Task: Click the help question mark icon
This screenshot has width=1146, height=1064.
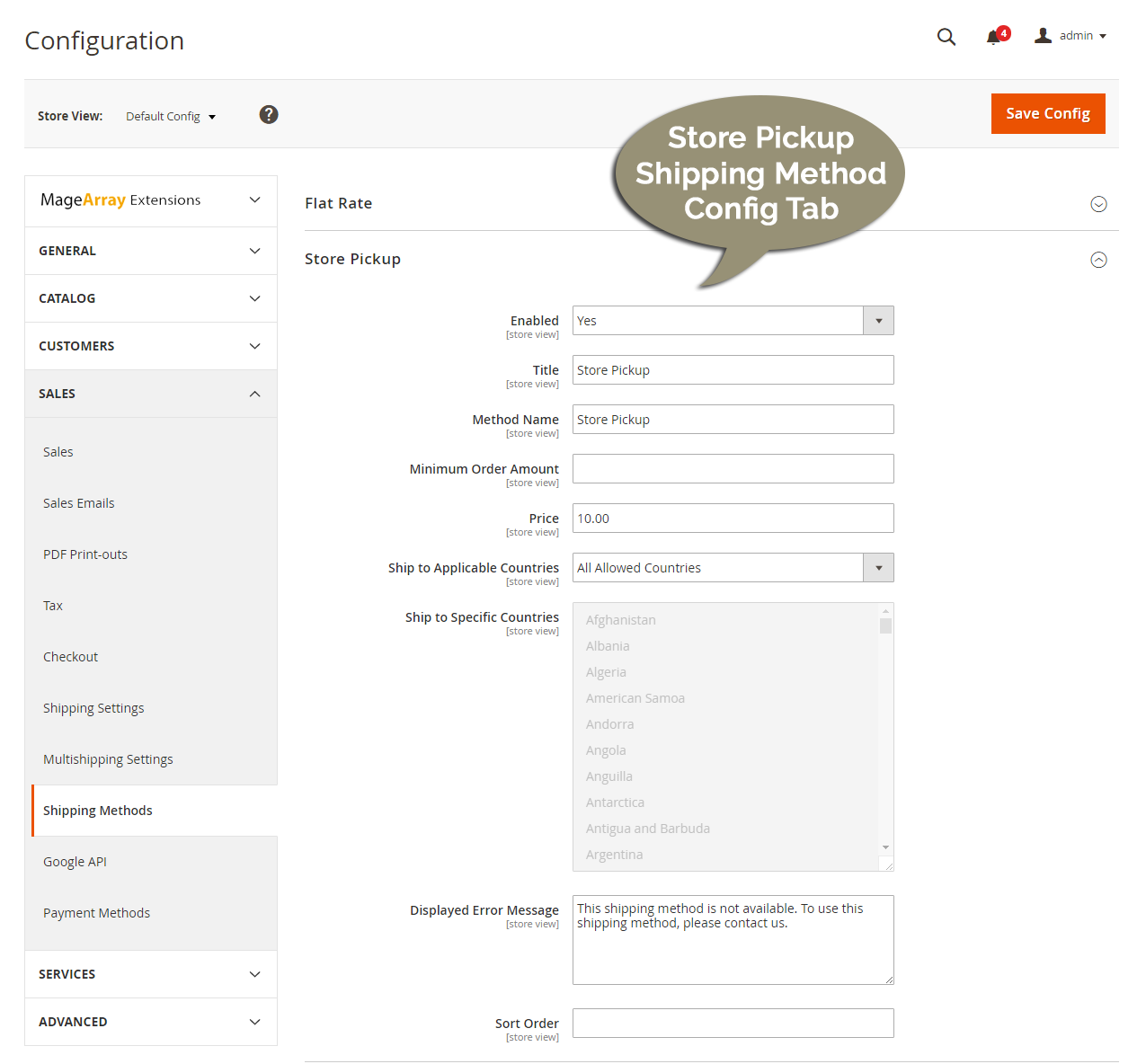Action: [268, 114]
